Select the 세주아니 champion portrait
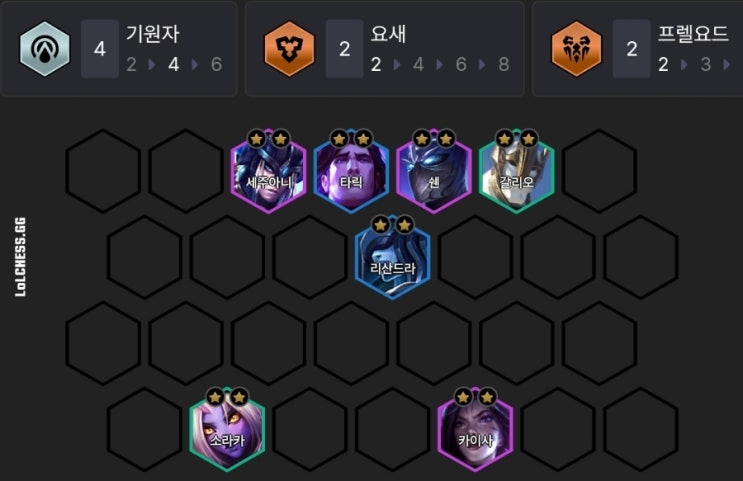This screenshot has height=481, width=743. 268,171
